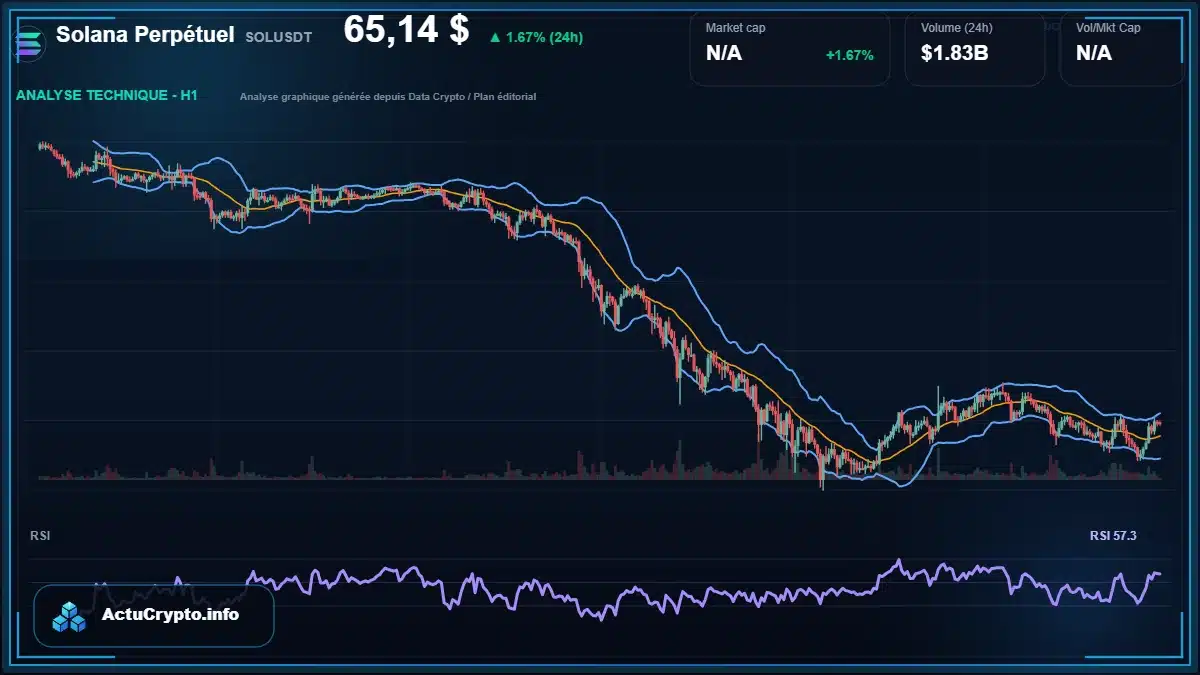1200x675 pixels.
Task: Click the Analyse graphique générée subtitle text
Action: click(388, 97)
